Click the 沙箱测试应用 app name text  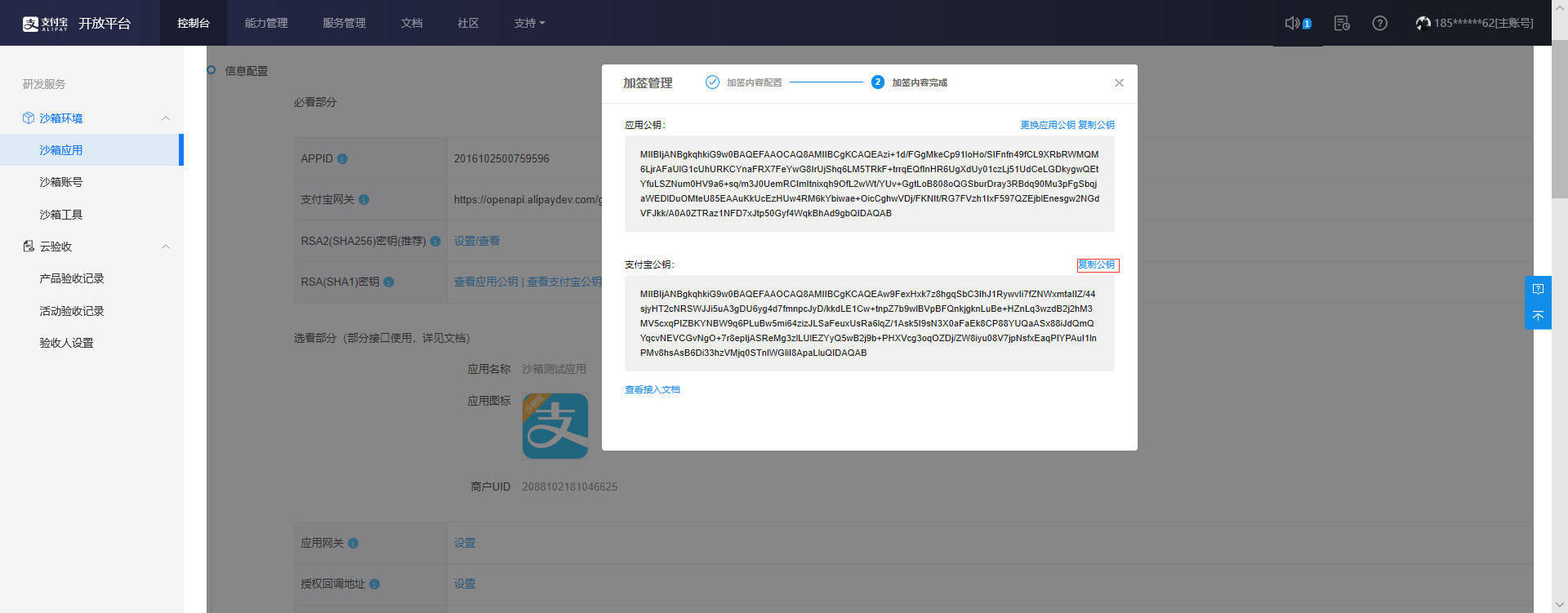coord(554,369)
